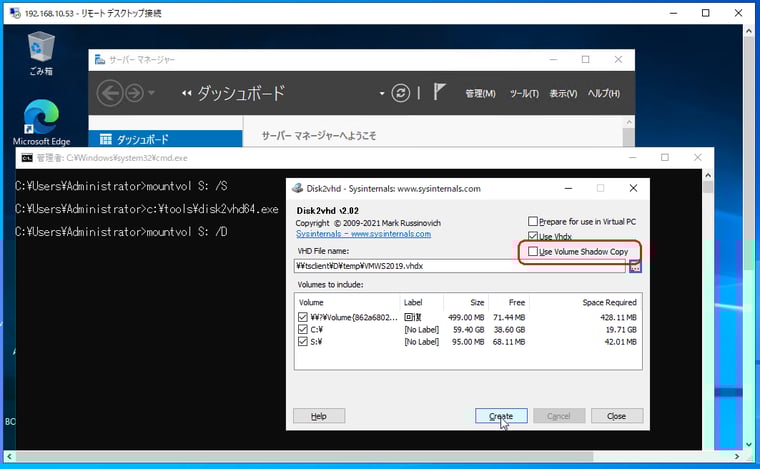Click the Help button in Disk2vhd
This screenshot has height=469, width=760.
point(319,416)
